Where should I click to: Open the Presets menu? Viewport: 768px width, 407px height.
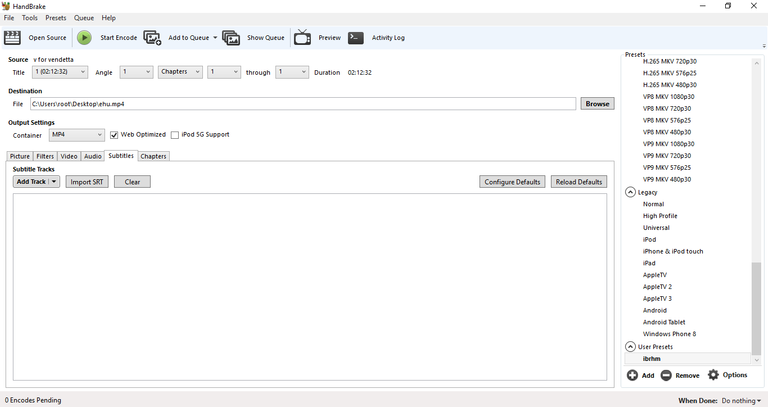pyautogui.click(x=56, y=18)
